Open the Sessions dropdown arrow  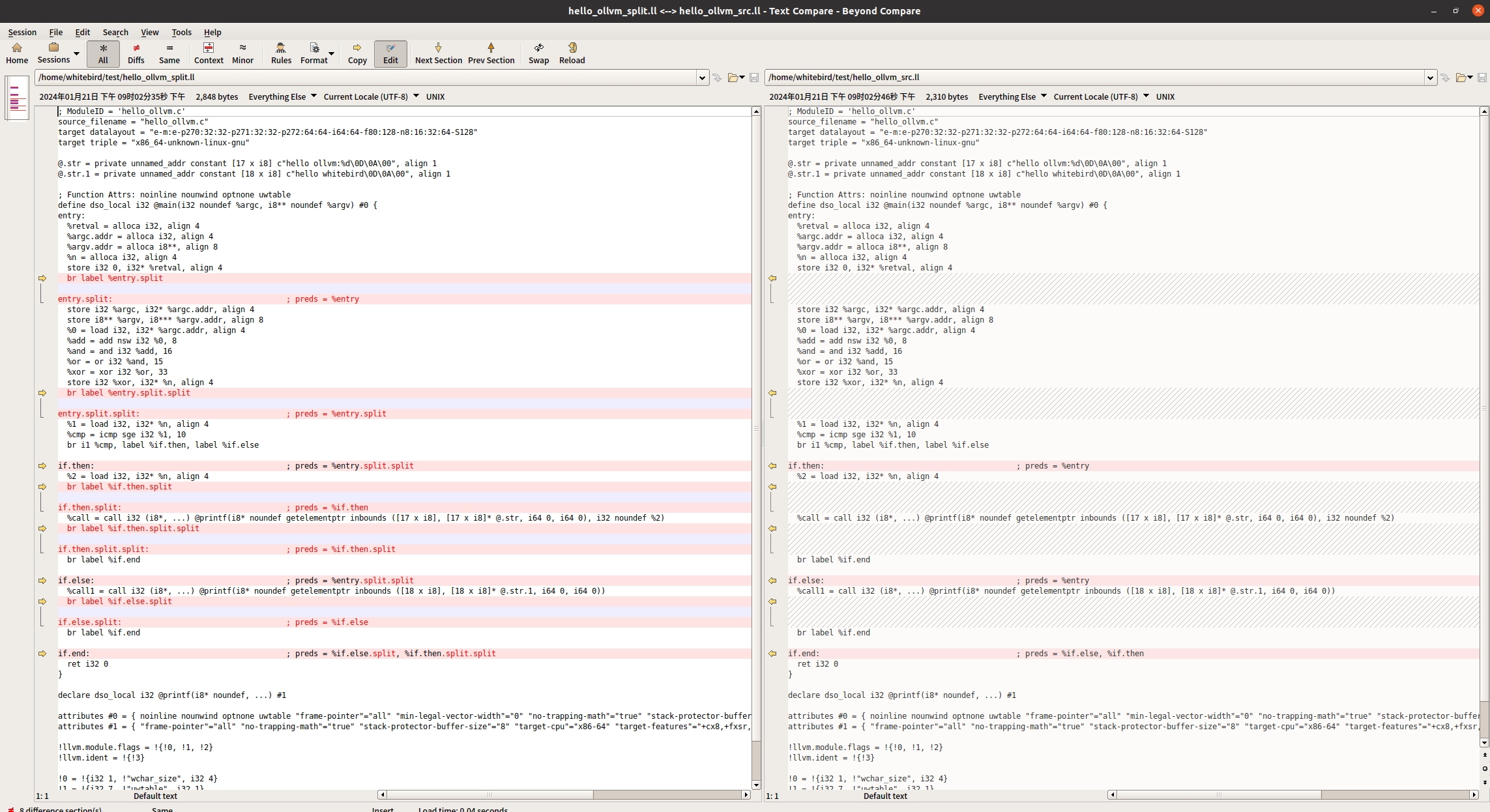tap(76, 53)
